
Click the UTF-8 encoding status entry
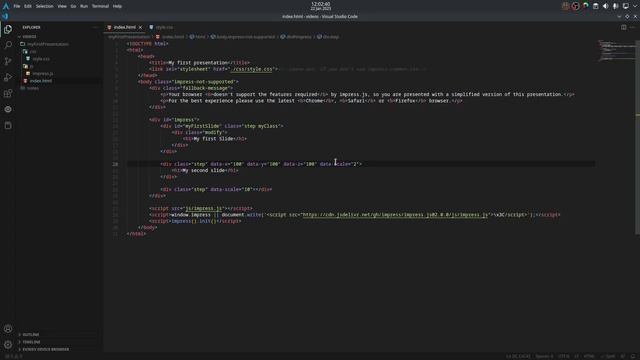[x=564, y=356]
